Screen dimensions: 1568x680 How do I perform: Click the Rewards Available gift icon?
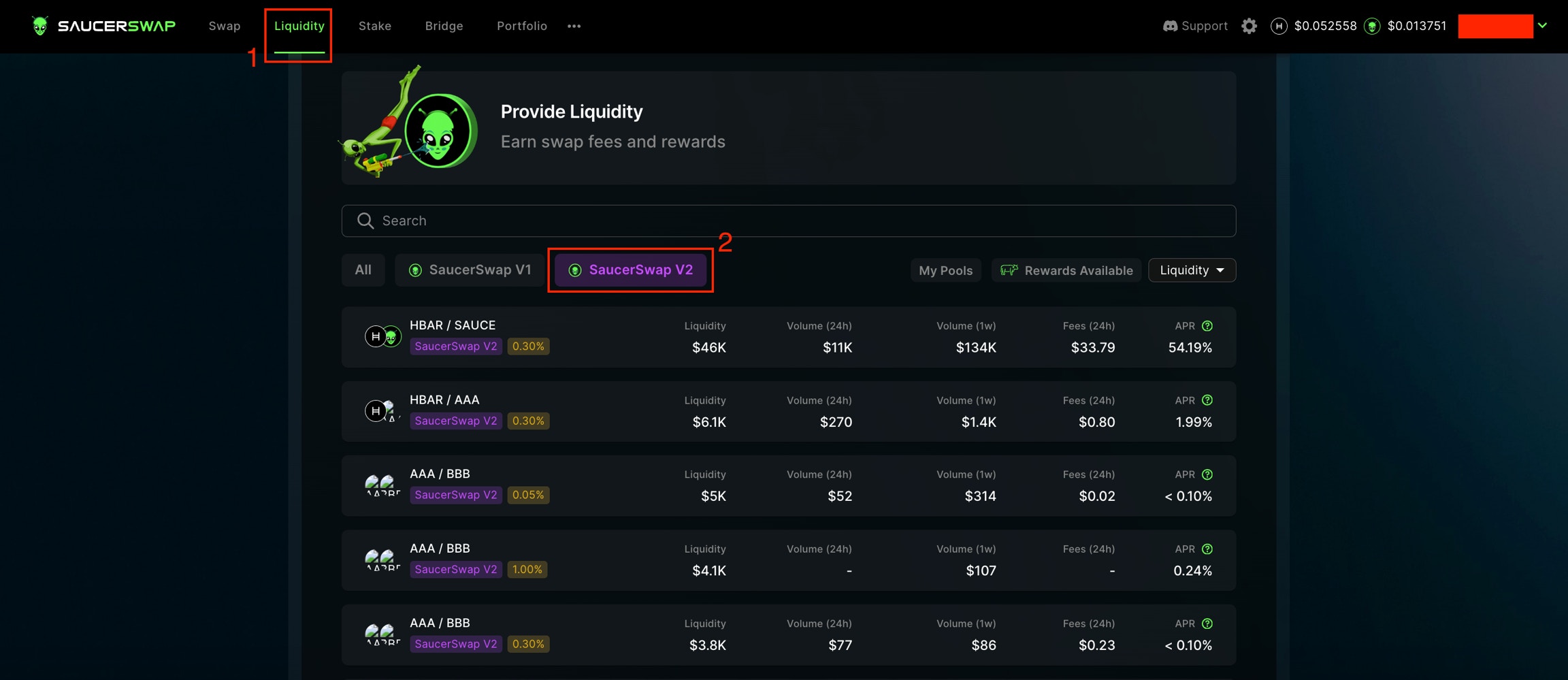tap(1009, 270)
